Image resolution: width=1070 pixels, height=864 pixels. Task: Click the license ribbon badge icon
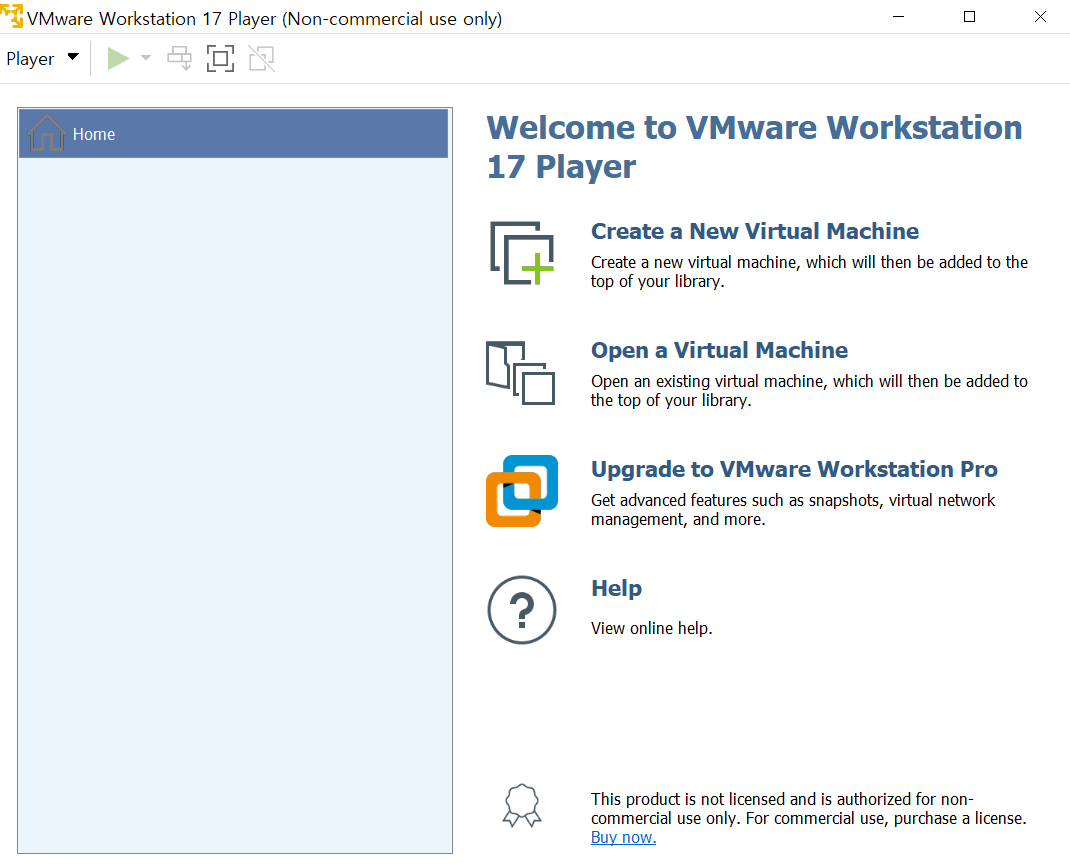pos(522,806)
